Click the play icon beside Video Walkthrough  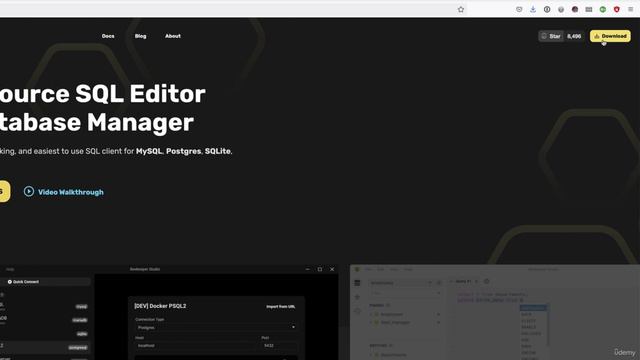(x=29, y=191)
